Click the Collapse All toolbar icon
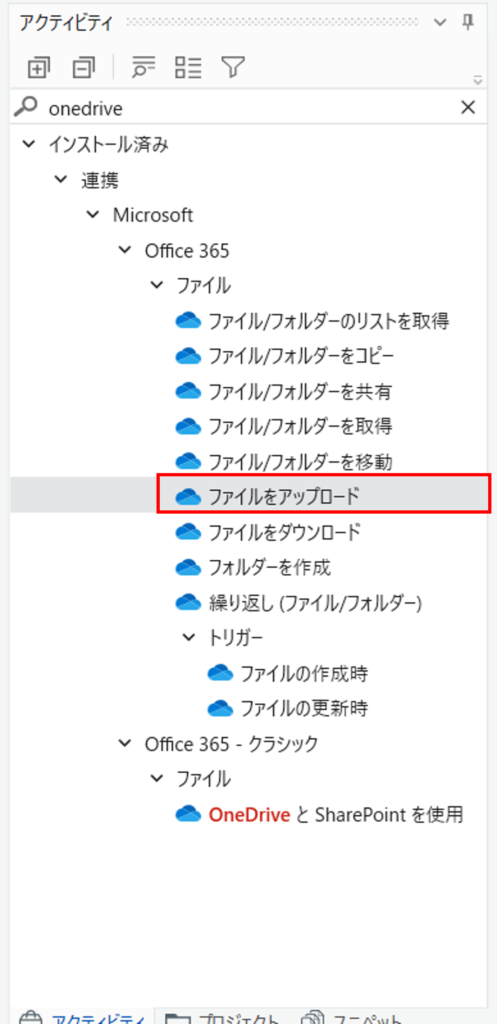 click(x=84, y=67)
